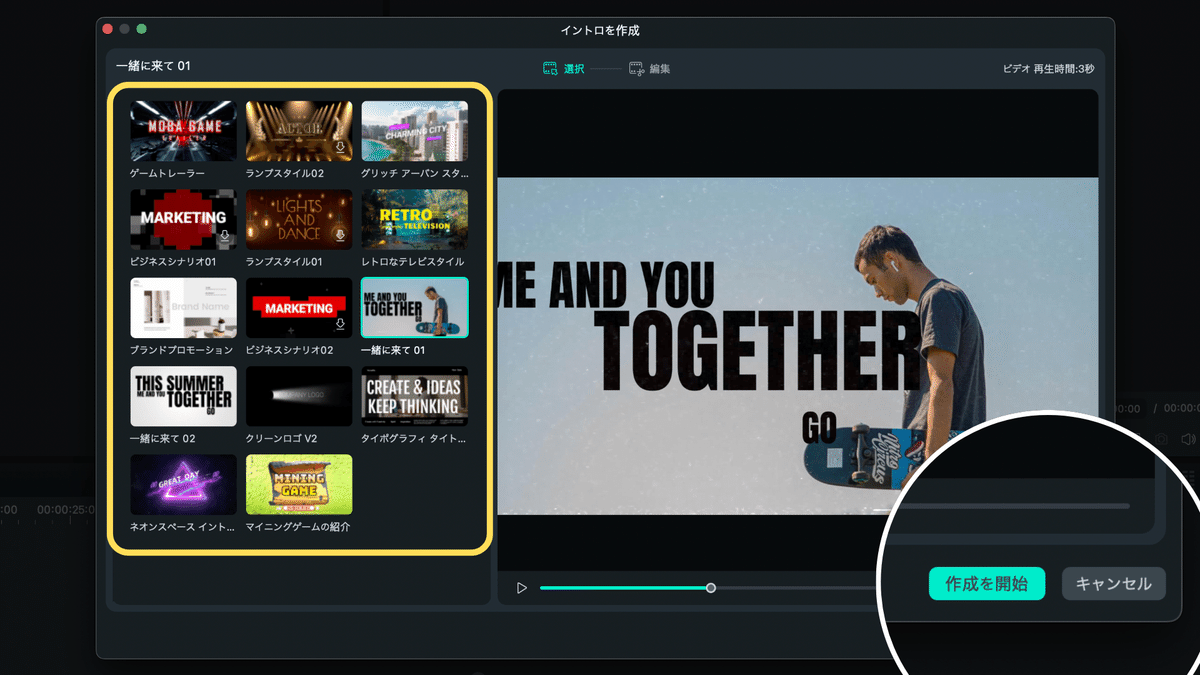Viewport: 1200px width, 675px height.
Task: Click the 選択 step icon at top
Action: [549, 69]
